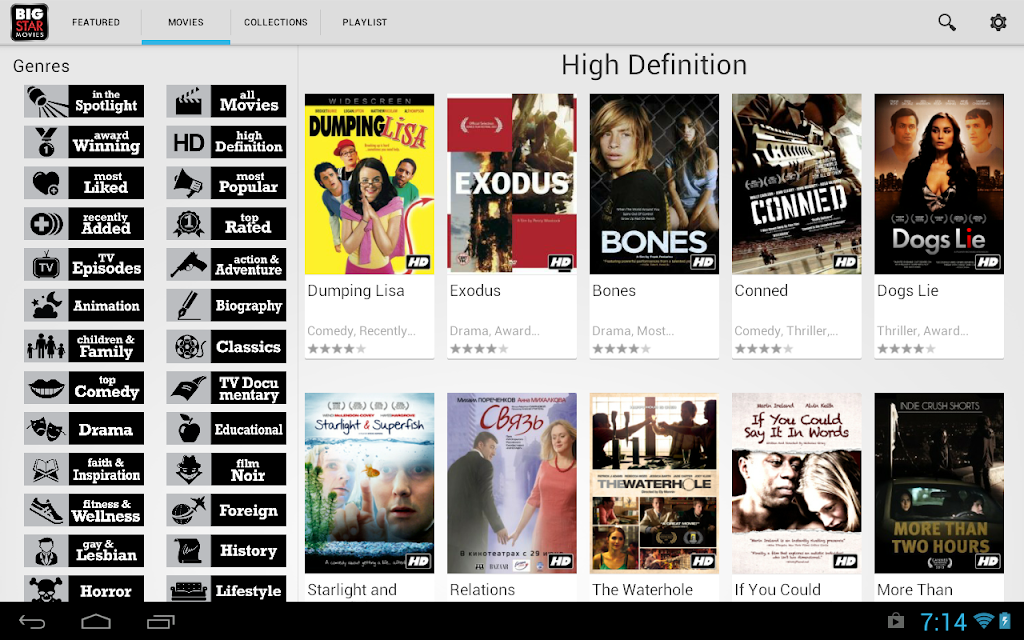Screen dimensions: 1024x640
Task: Open Animation genre
Action: tap(84, 305)
